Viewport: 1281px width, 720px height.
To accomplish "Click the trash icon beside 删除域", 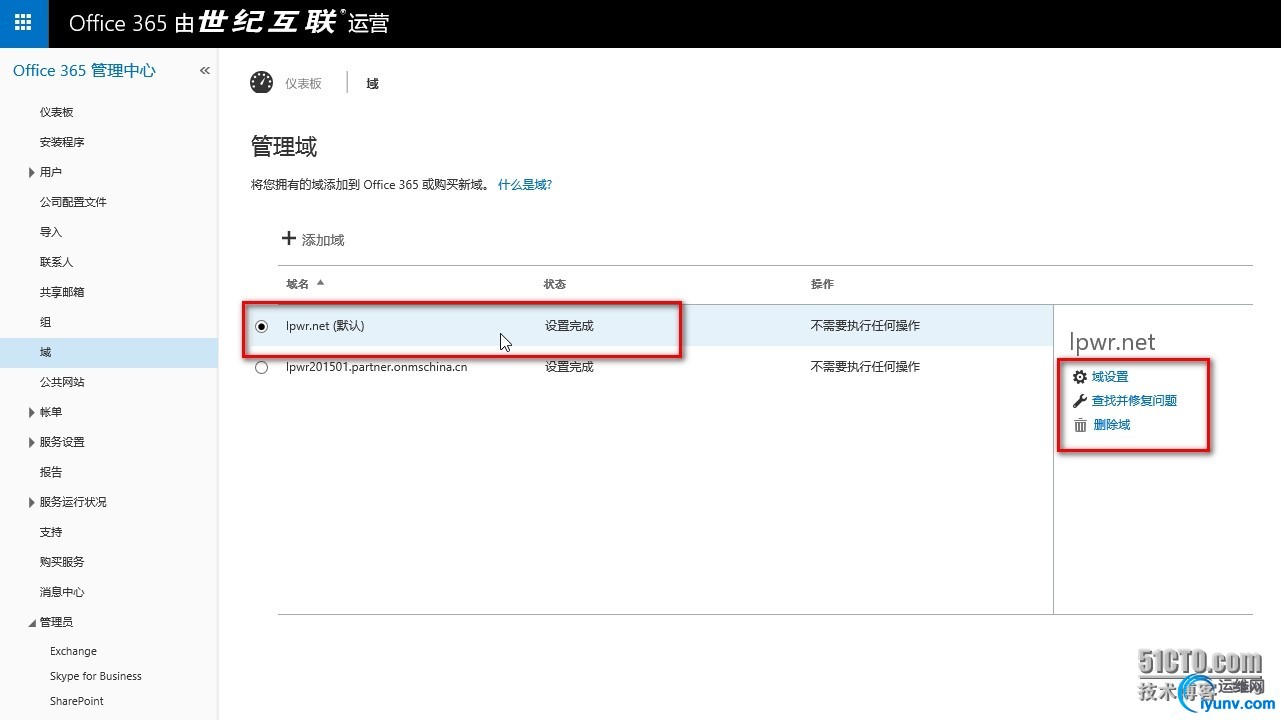I will point(1080,425).
